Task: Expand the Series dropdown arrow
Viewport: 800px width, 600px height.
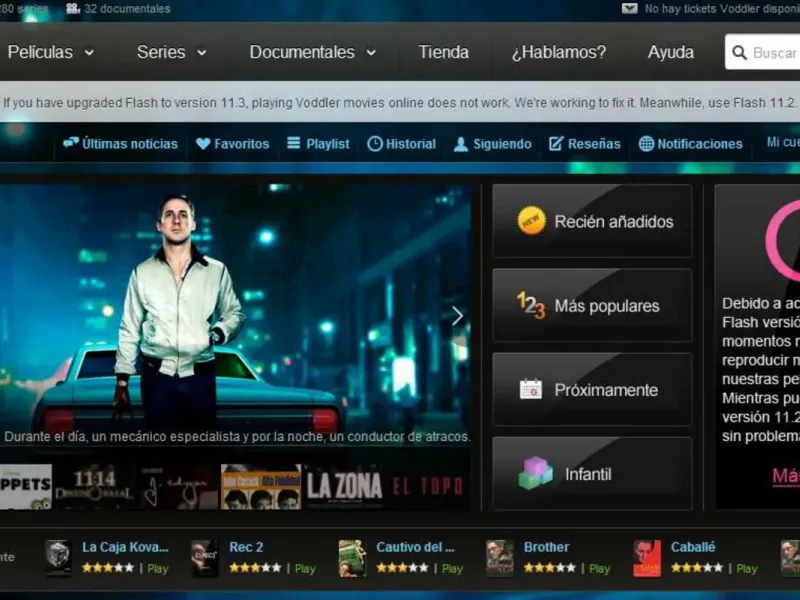Action: 202,52
